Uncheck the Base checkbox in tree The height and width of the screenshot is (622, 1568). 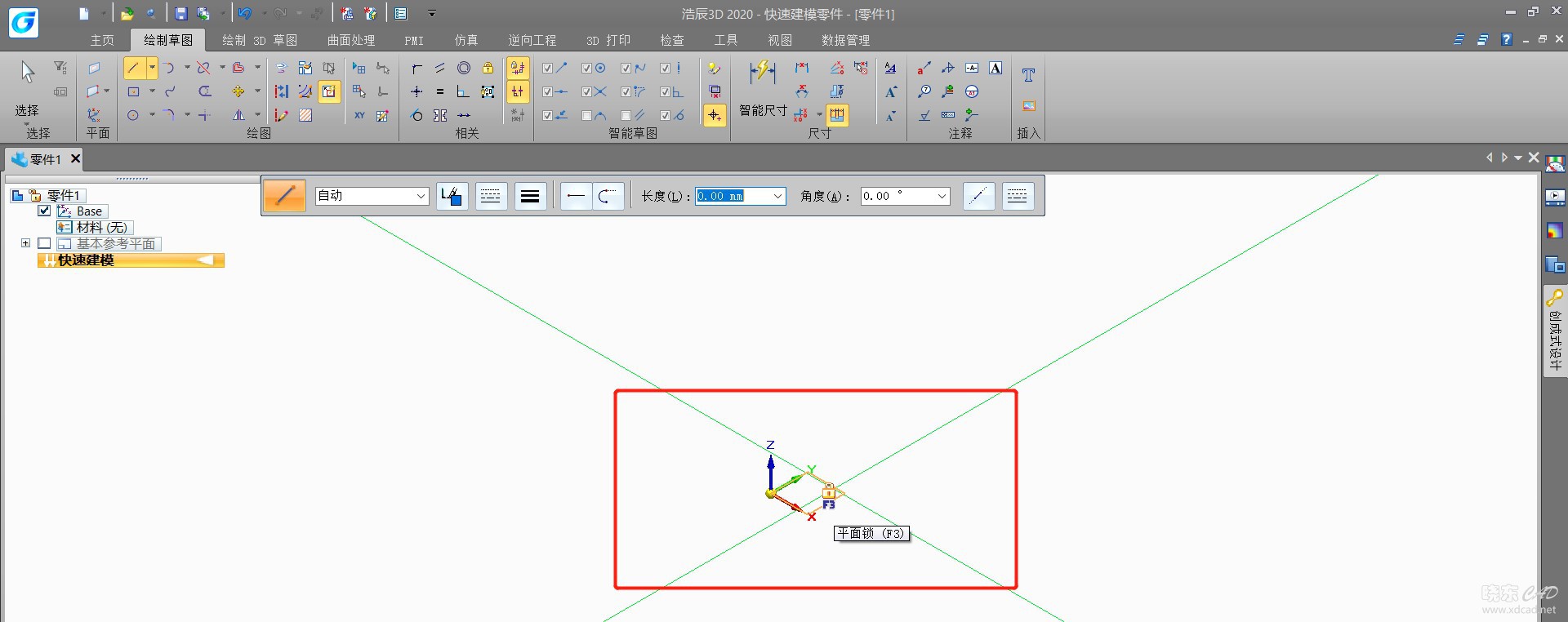tap(45, 211)
